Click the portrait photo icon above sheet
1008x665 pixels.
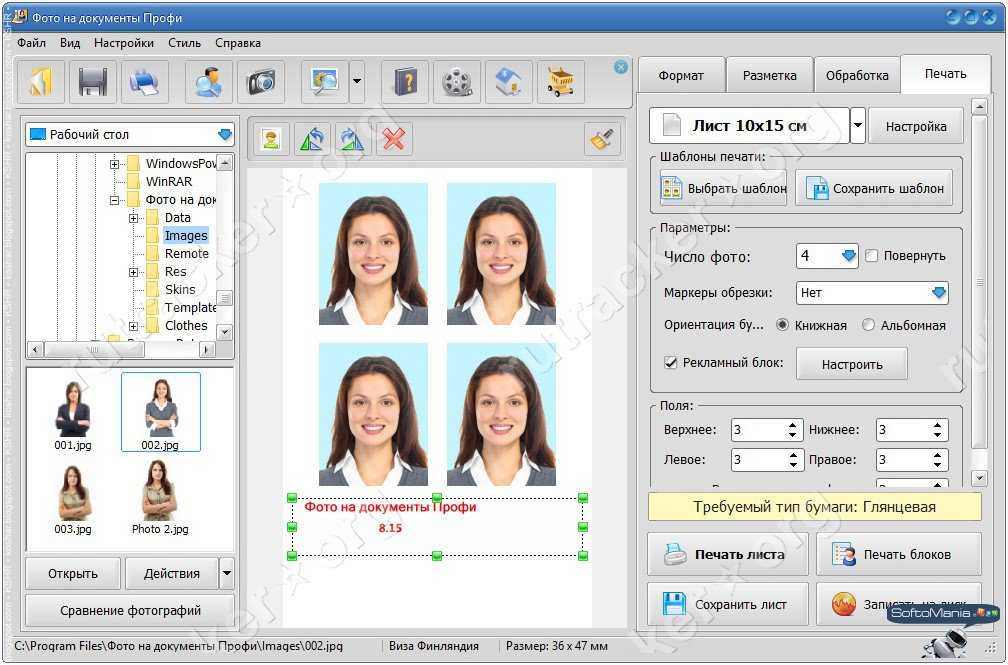[271, 138]
